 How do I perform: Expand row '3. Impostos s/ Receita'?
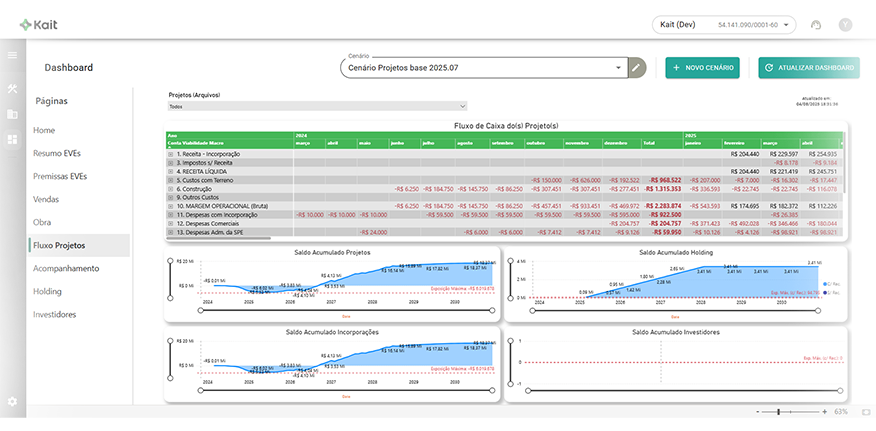tap(171, 162)
